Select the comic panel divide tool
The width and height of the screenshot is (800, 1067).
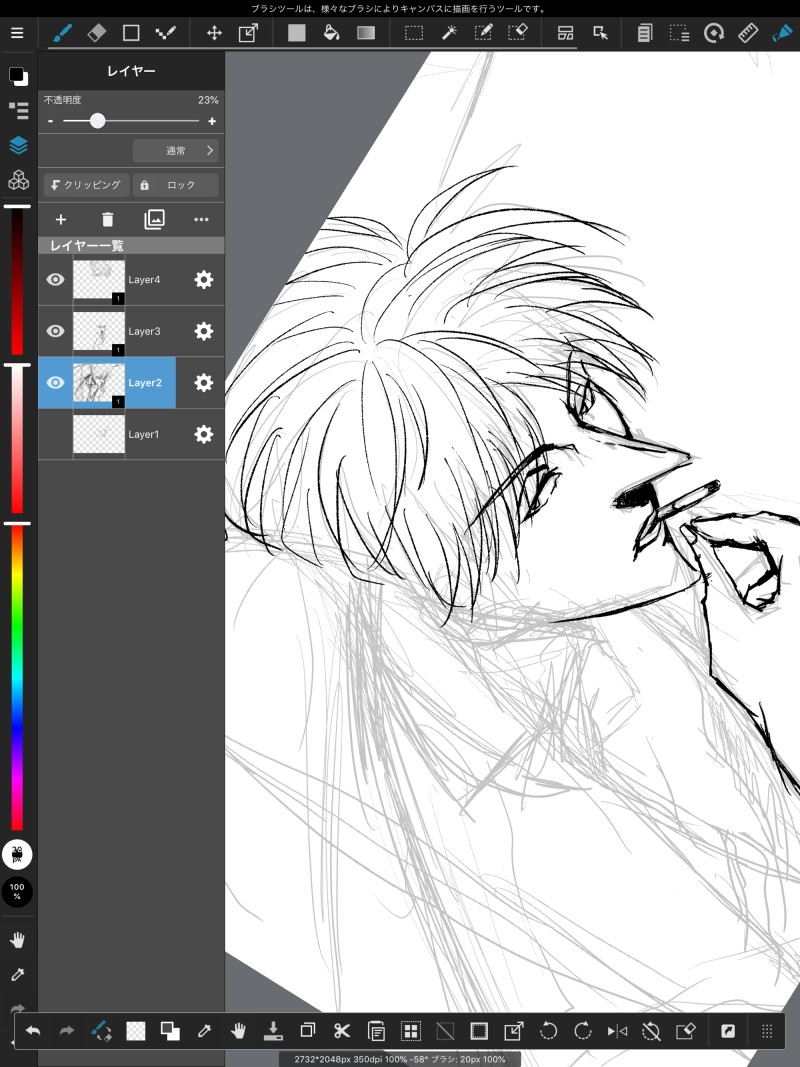pyautogui.click(x=565, y=33)
